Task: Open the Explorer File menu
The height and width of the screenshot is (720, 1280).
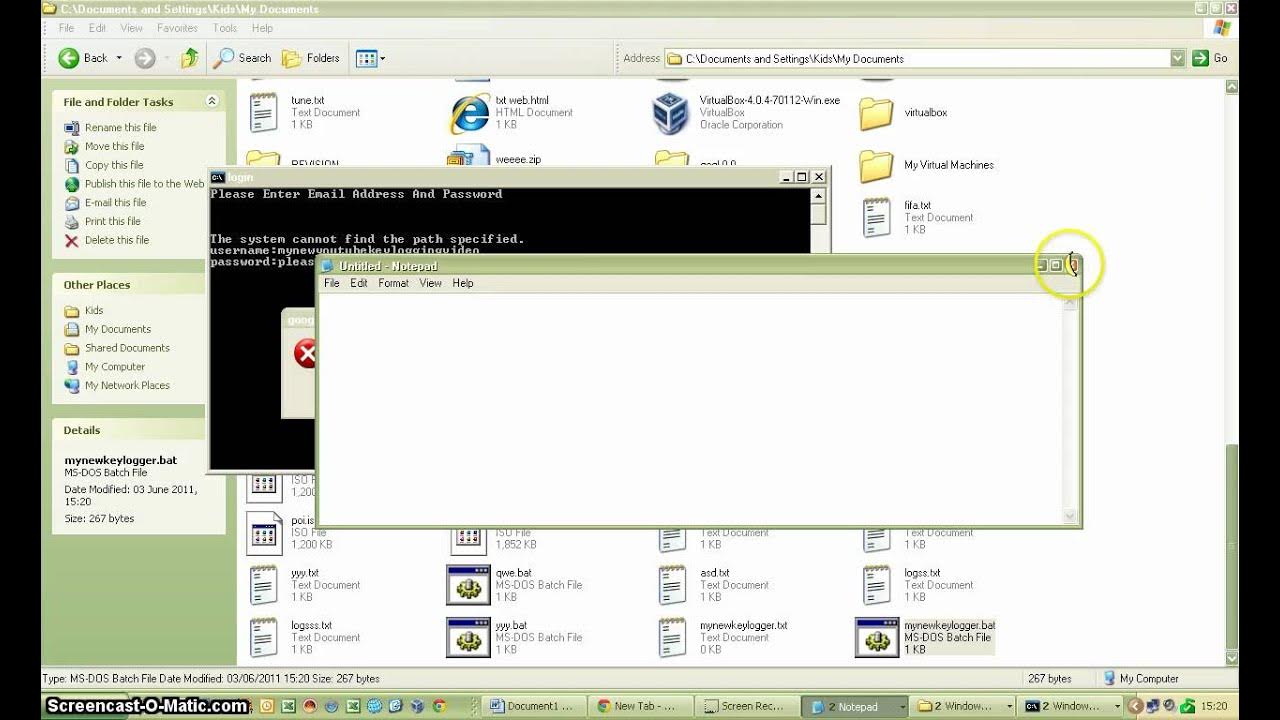Action: 66,28
